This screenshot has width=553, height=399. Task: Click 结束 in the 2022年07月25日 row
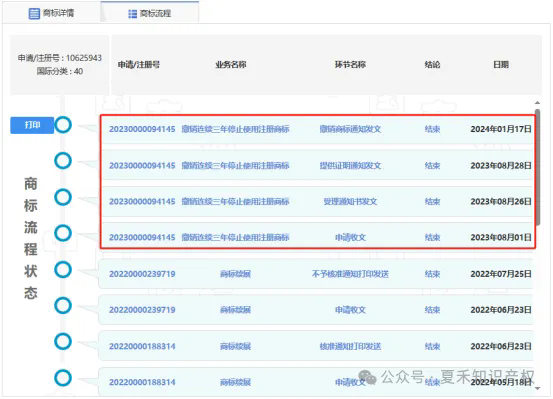pos(432,274)
